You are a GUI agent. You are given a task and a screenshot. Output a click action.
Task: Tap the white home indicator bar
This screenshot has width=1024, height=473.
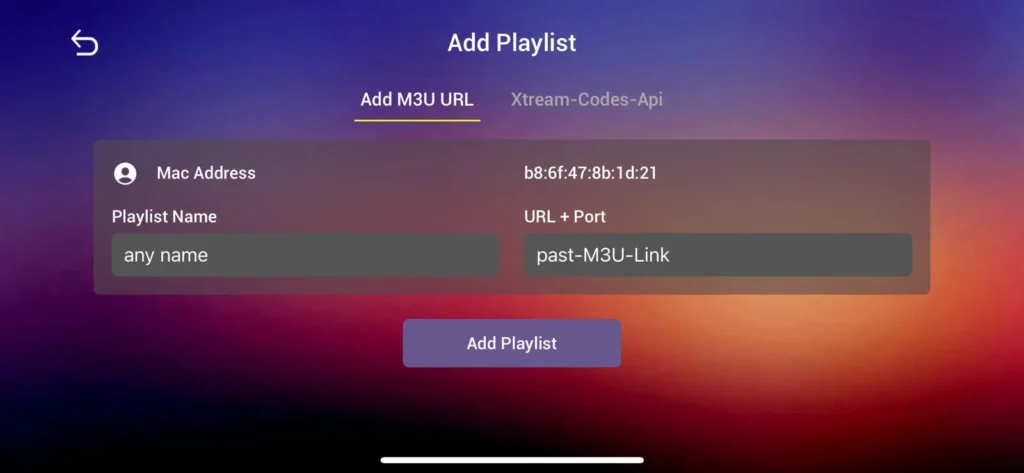(x=512, y=460)
